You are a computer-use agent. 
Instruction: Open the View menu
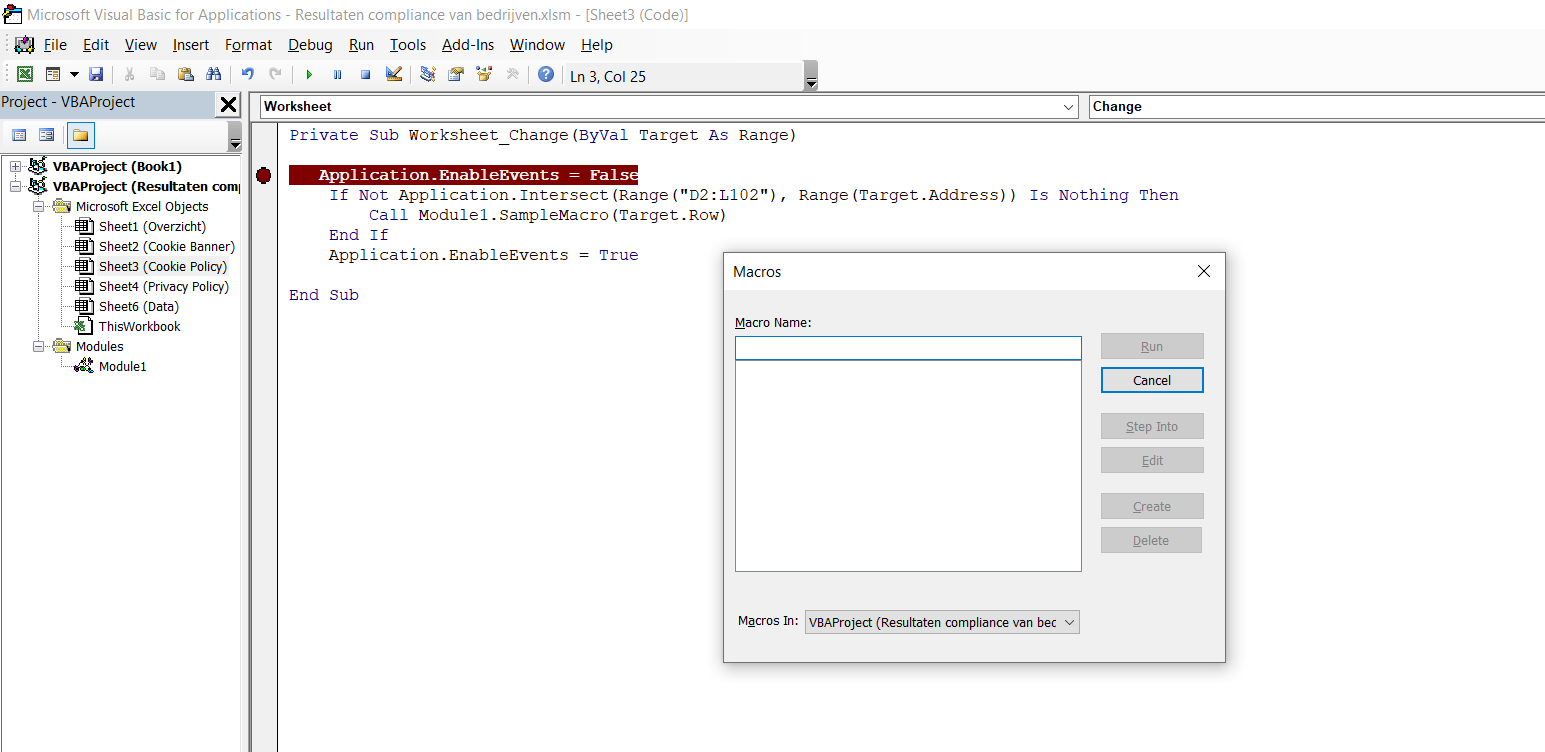[141, 45]
